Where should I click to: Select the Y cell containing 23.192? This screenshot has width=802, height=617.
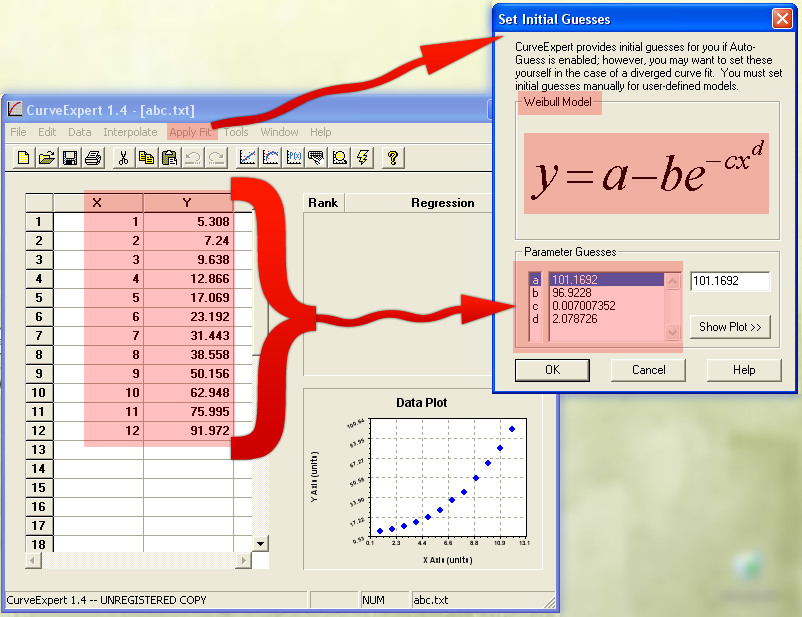click(188, 316)
